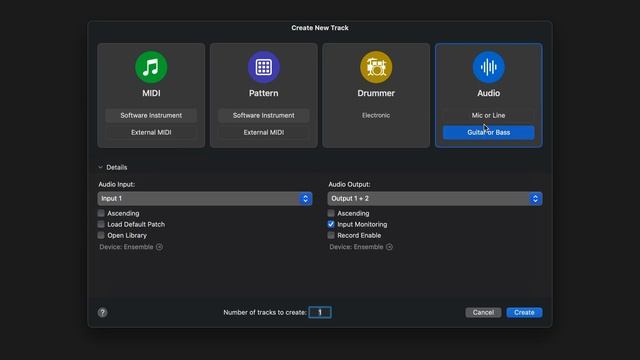Click the Drummer track type title
The width and height of the screenshot is (640, 360).
376,93
